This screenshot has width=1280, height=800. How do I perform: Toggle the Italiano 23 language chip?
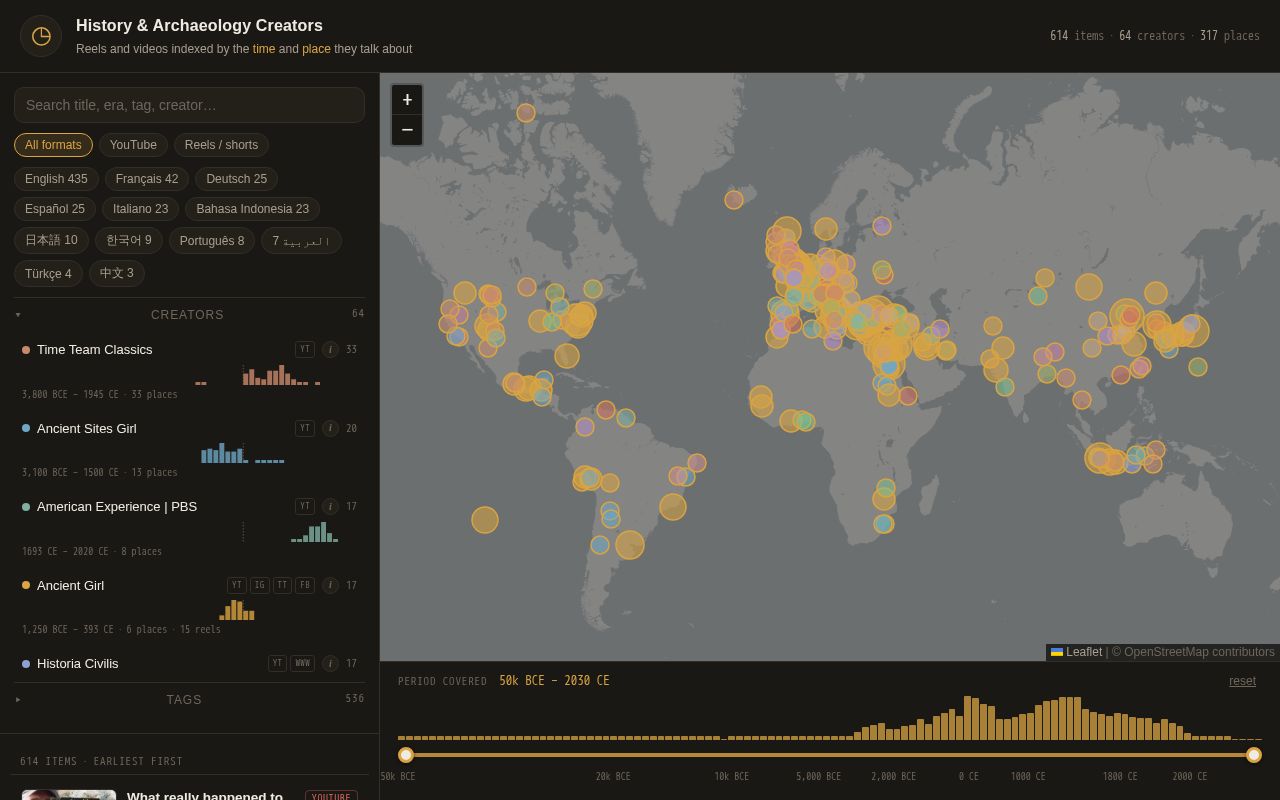click(140, 209)
